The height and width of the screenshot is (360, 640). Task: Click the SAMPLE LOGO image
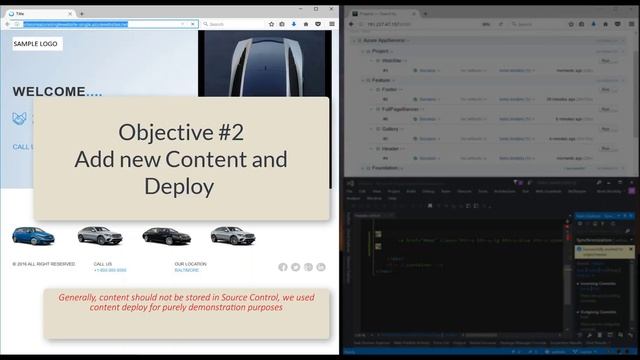37,44
